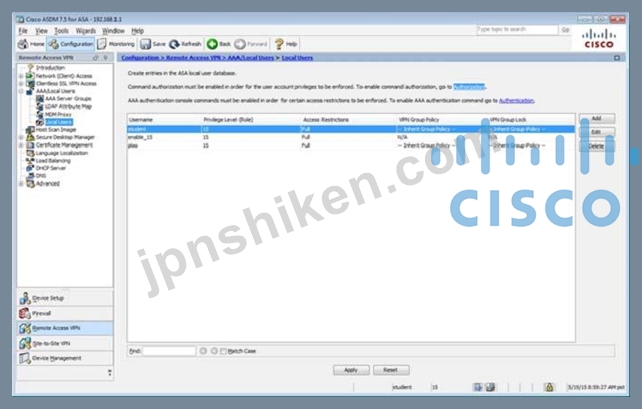Select Advanced tree item
The image size is (642, 409).
[x=47, y=183]
